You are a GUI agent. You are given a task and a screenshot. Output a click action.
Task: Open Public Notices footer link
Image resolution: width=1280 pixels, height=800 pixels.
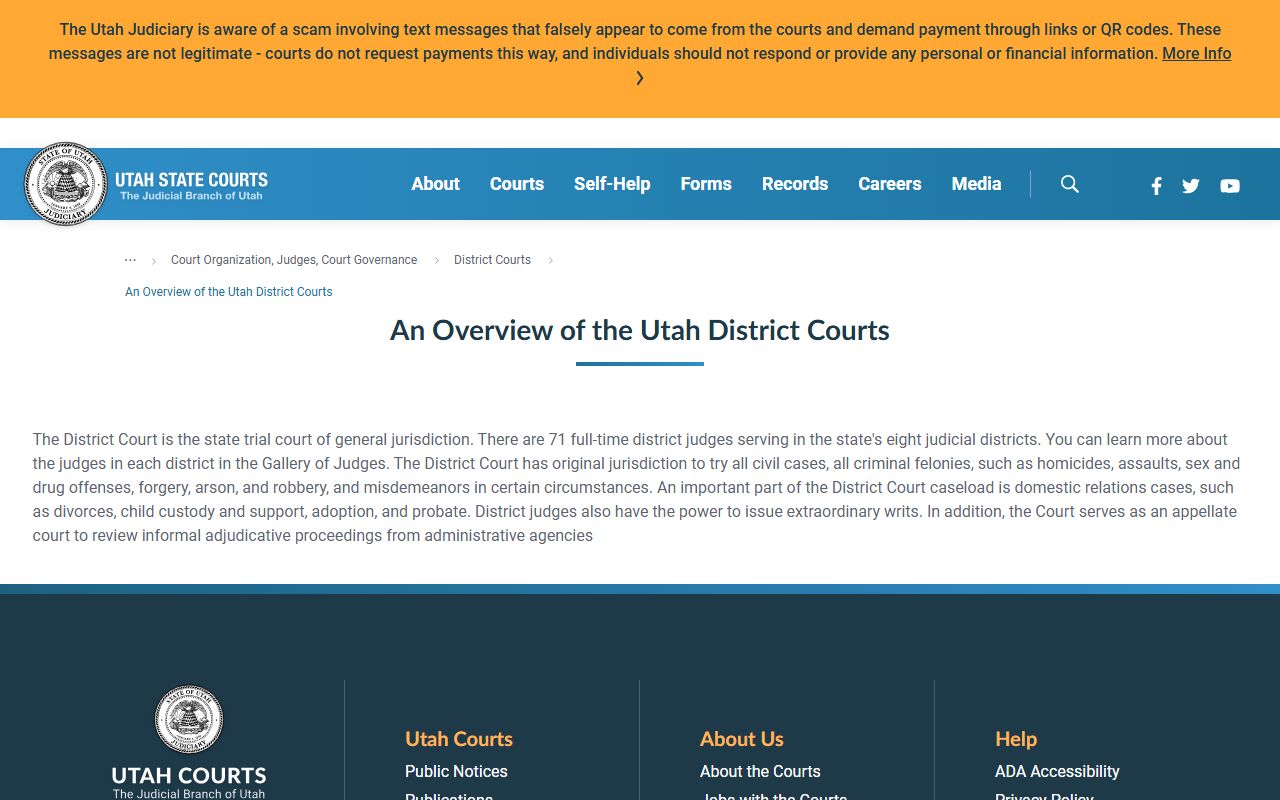456,771
